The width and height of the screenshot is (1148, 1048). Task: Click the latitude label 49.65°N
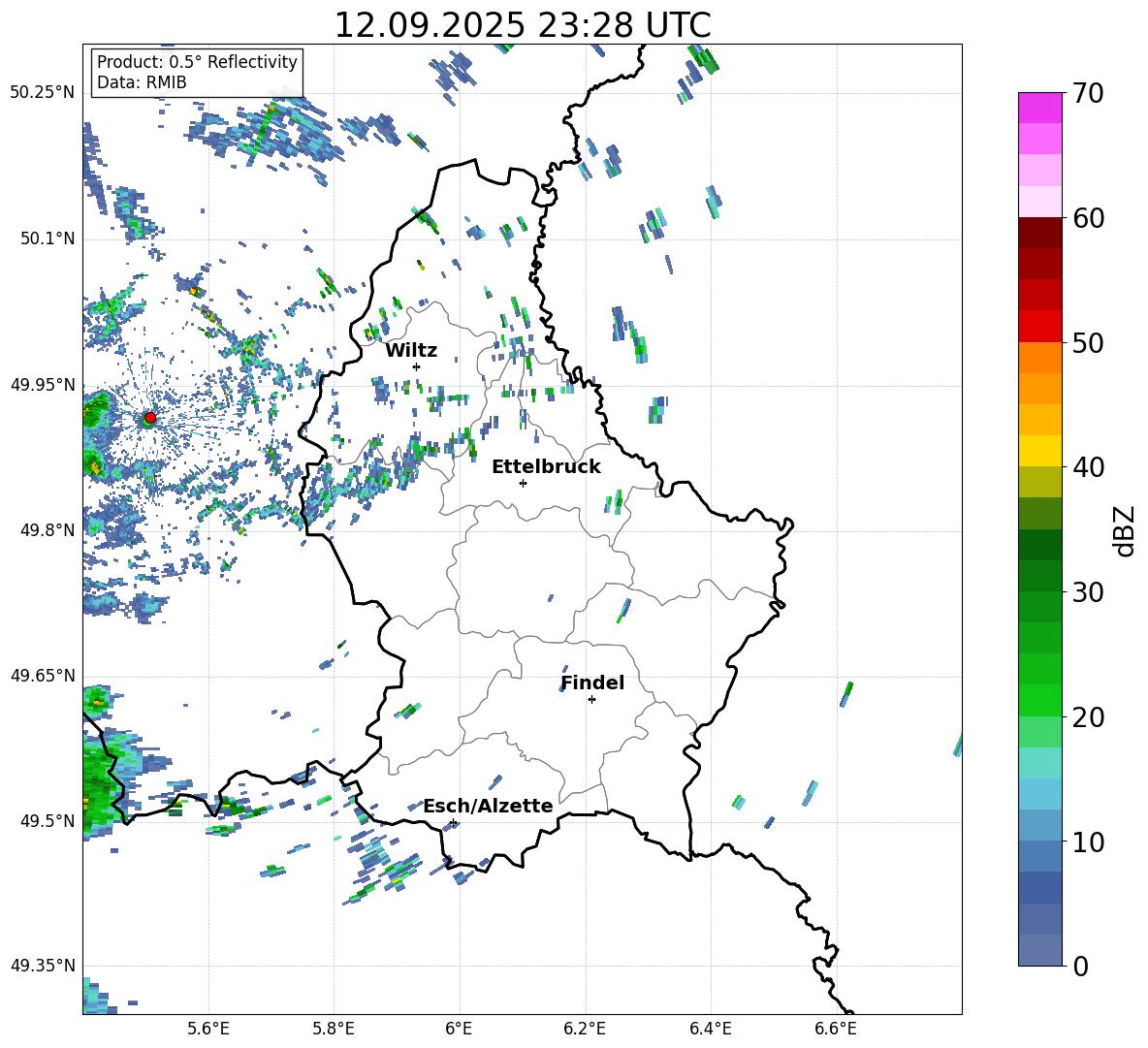click(x=43, y=675)
